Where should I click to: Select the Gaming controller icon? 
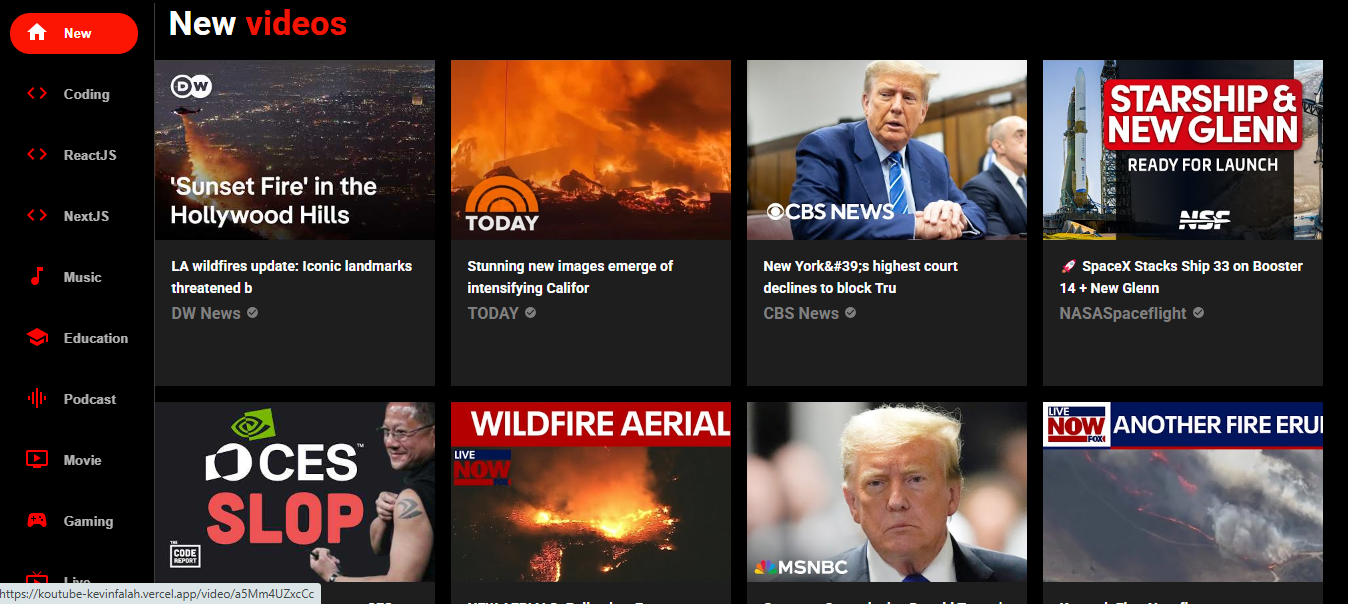point(37,521)
